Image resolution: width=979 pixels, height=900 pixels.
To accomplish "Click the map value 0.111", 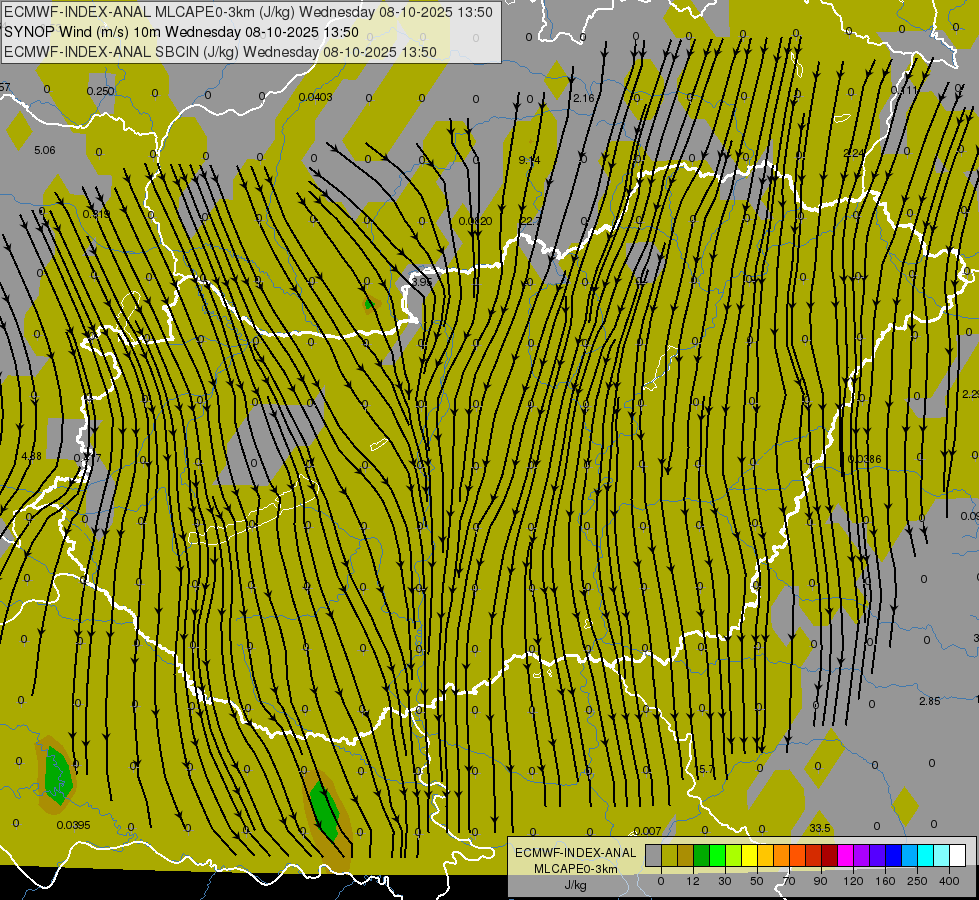I will [904, 90].
